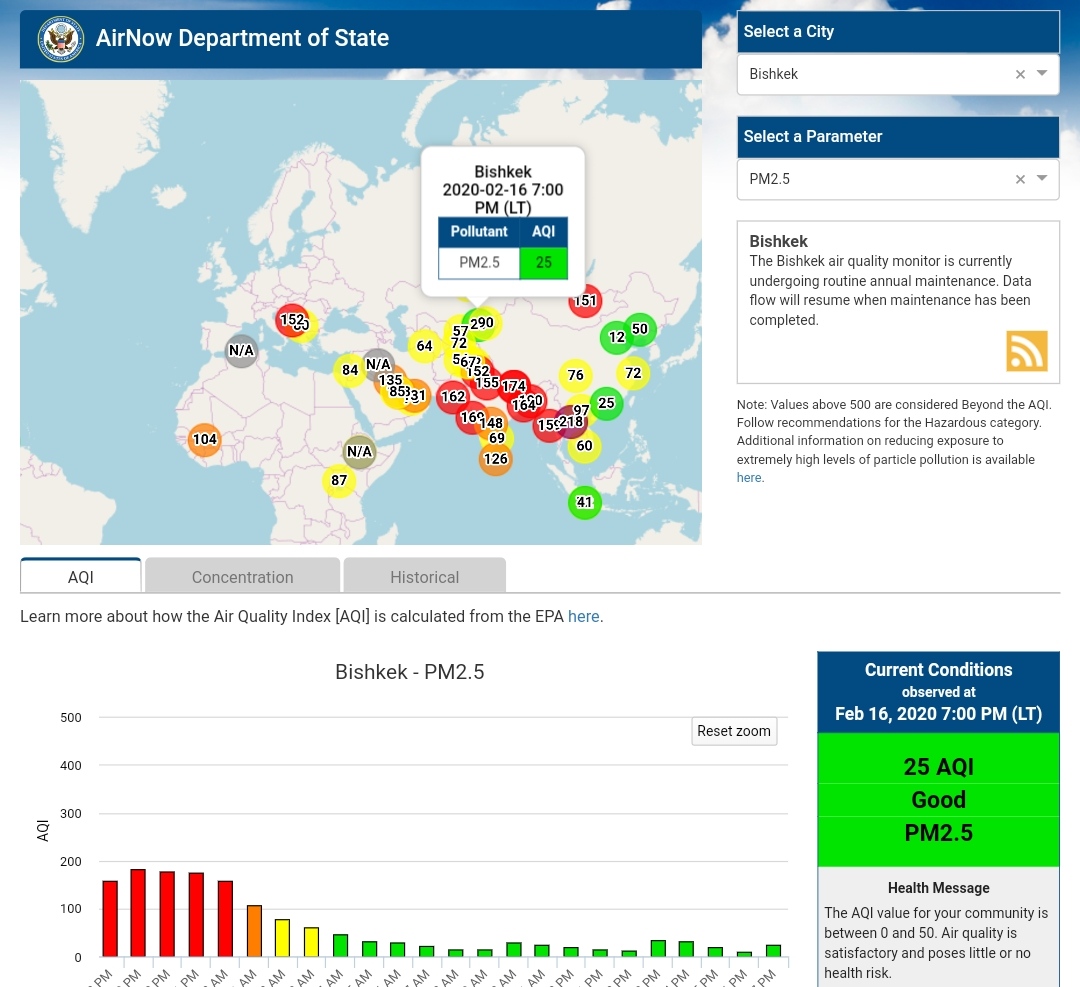This screenshot has height=987, width=1080.
Task: Open the Historical tab
Action: pyautogui.click(x=424, y=577)
